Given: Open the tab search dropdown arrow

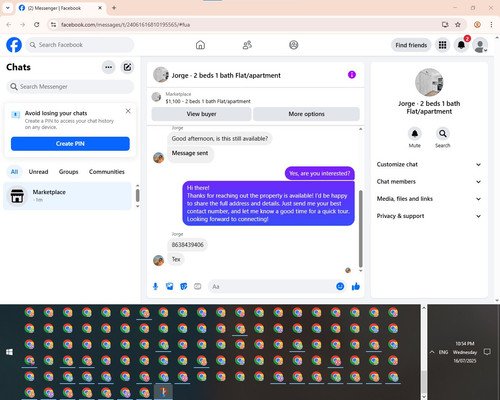Looking at the screenshot, I should point(7,8).
